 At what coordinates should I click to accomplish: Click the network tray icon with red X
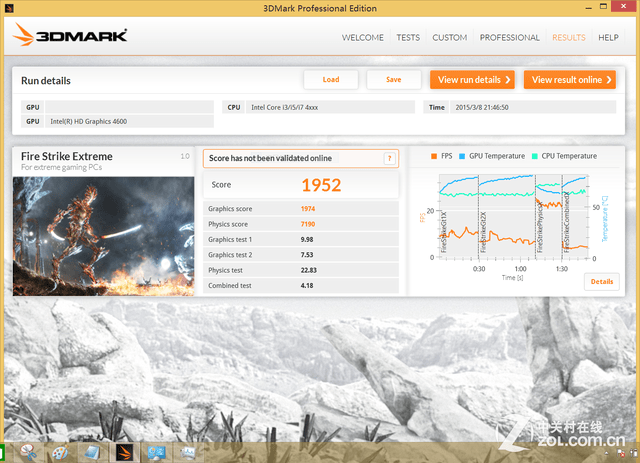[622, 453]
